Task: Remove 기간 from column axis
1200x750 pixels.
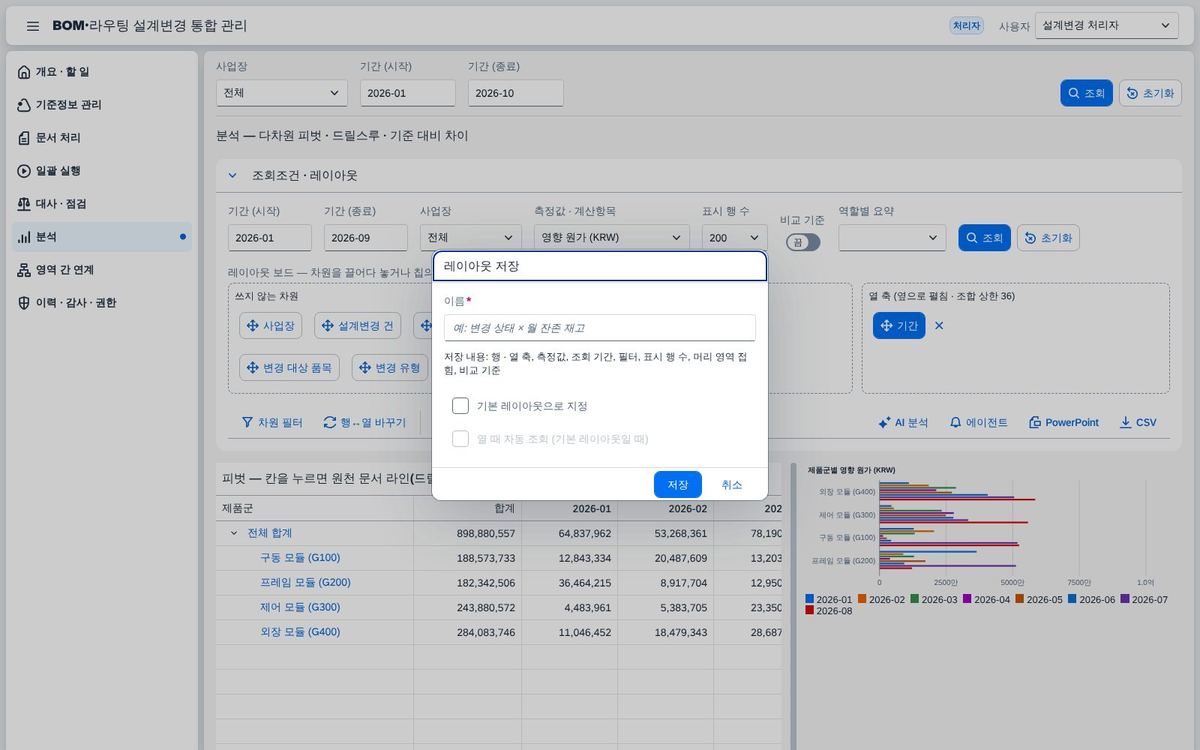Action: (x=939, y=326)
